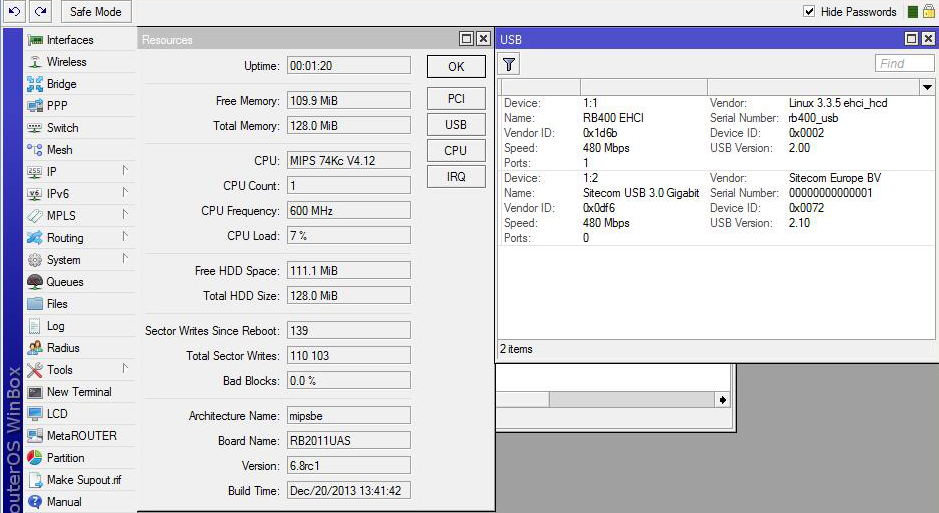Expand the Tools submenu arrow

point(125,368)
